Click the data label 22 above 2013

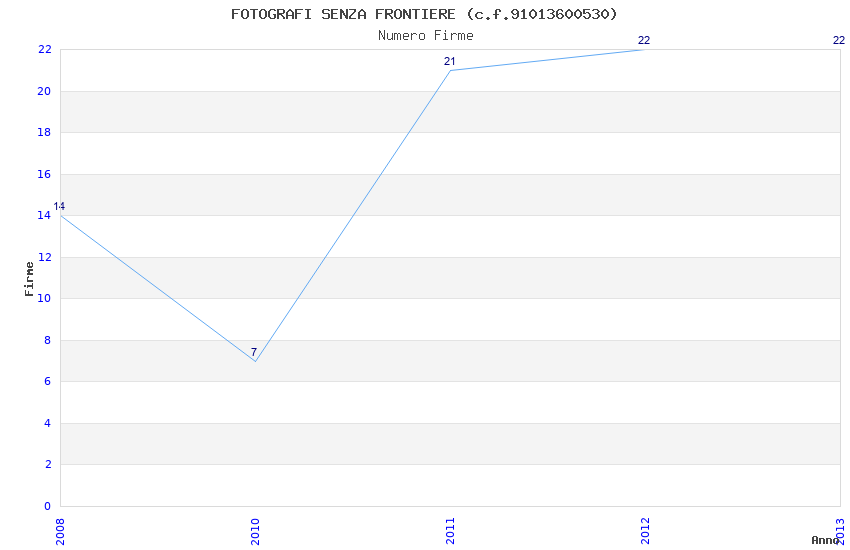pyautogui.click(x=839, y=41)
